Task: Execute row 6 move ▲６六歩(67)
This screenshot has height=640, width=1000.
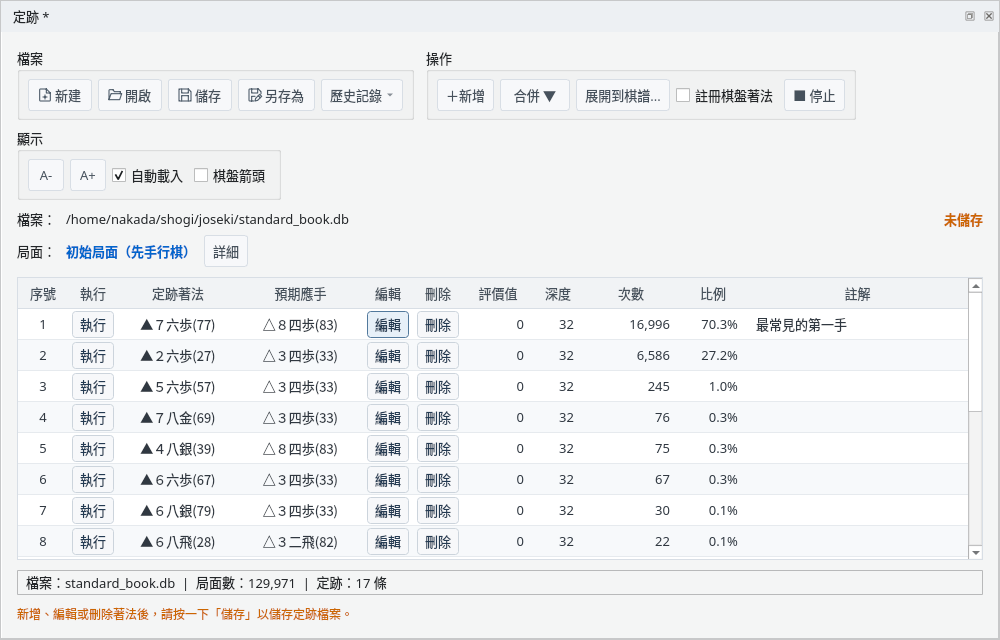Action: point(93,479)
